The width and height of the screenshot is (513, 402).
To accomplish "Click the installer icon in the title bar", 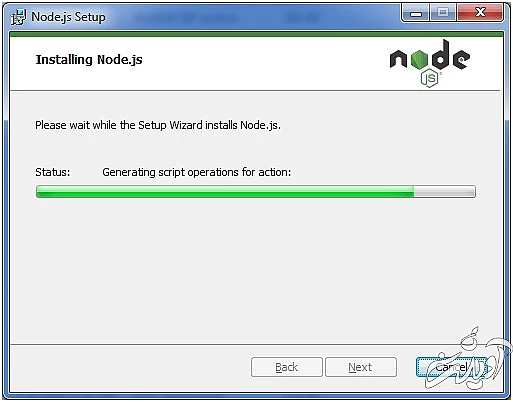I will 18,17.
